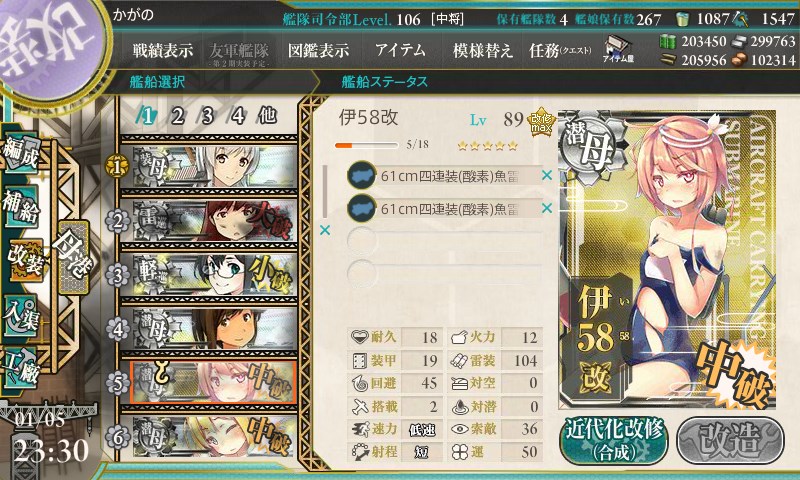Click the first 61cm torpedo equipment icon

362,175
